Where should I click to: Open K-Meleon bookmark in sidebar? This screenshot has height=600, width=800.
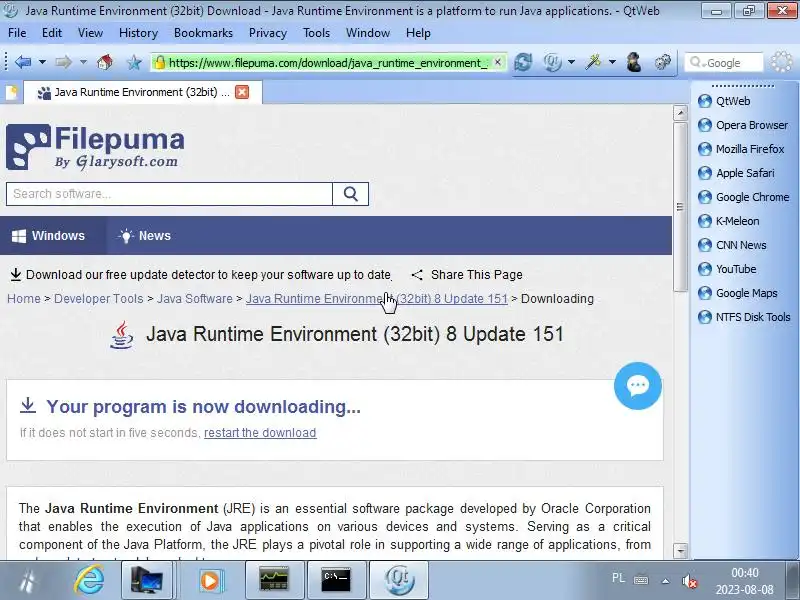pos(729,221)
